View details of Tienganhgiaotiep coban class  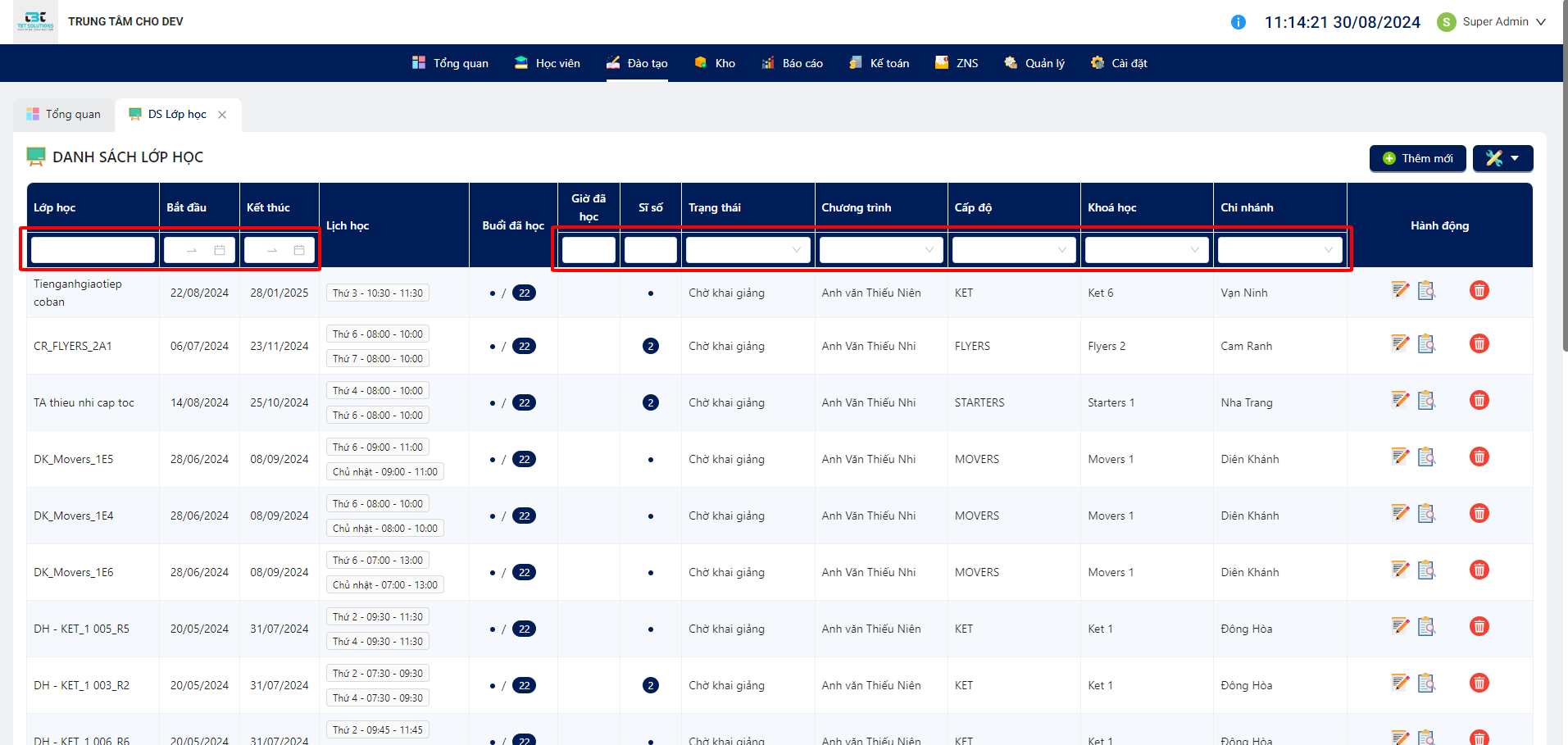click(1427, 290)
